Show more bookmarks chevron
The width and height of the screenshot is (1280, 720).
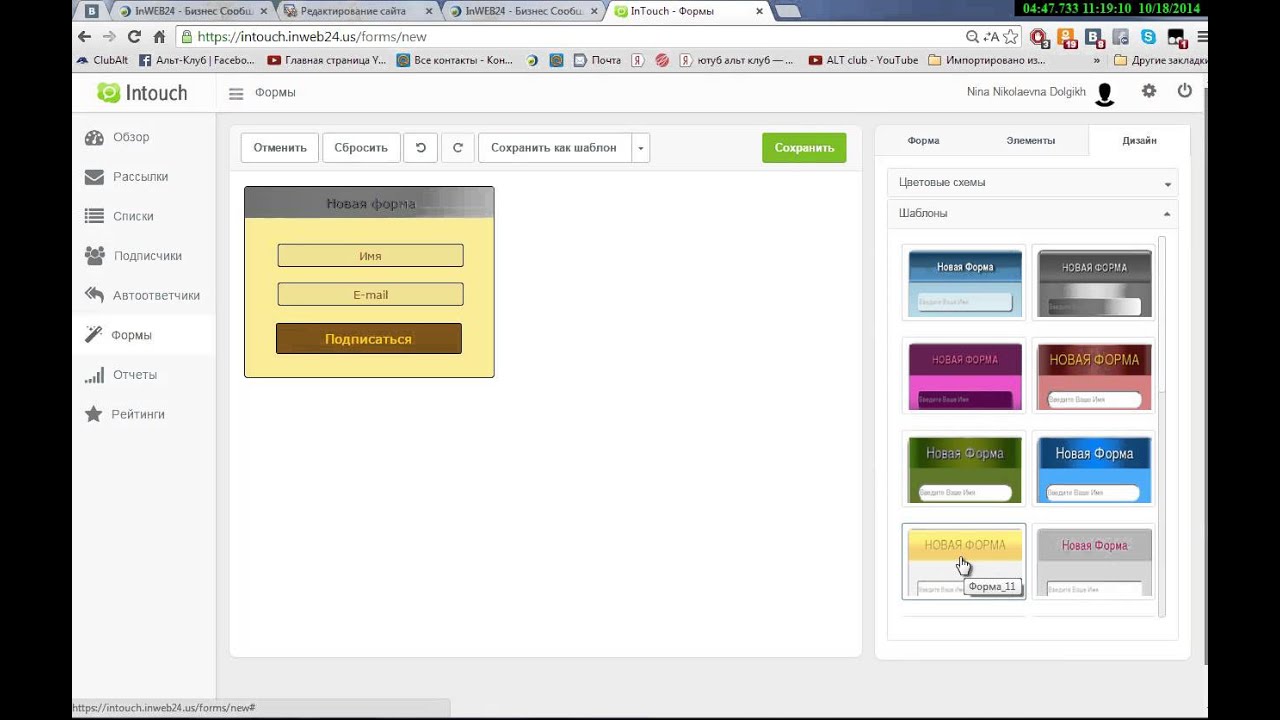(1097, 60)
